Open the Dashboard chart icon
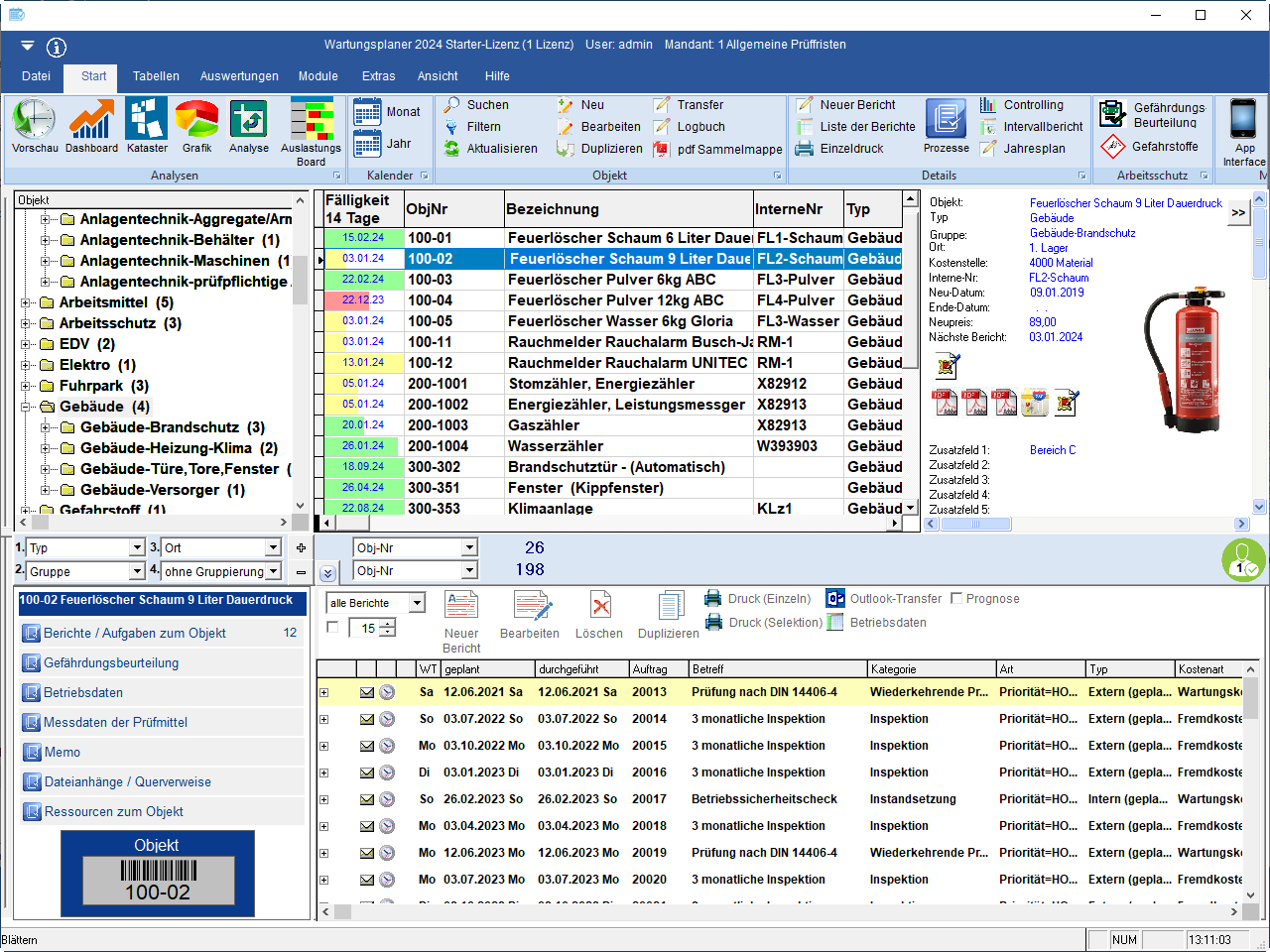 (x=91, y=120)
